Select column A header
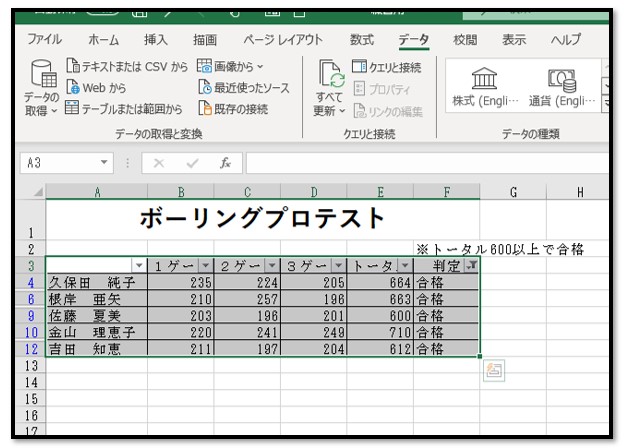This screenshot has width=624, height=448. [x=97, y=192]
